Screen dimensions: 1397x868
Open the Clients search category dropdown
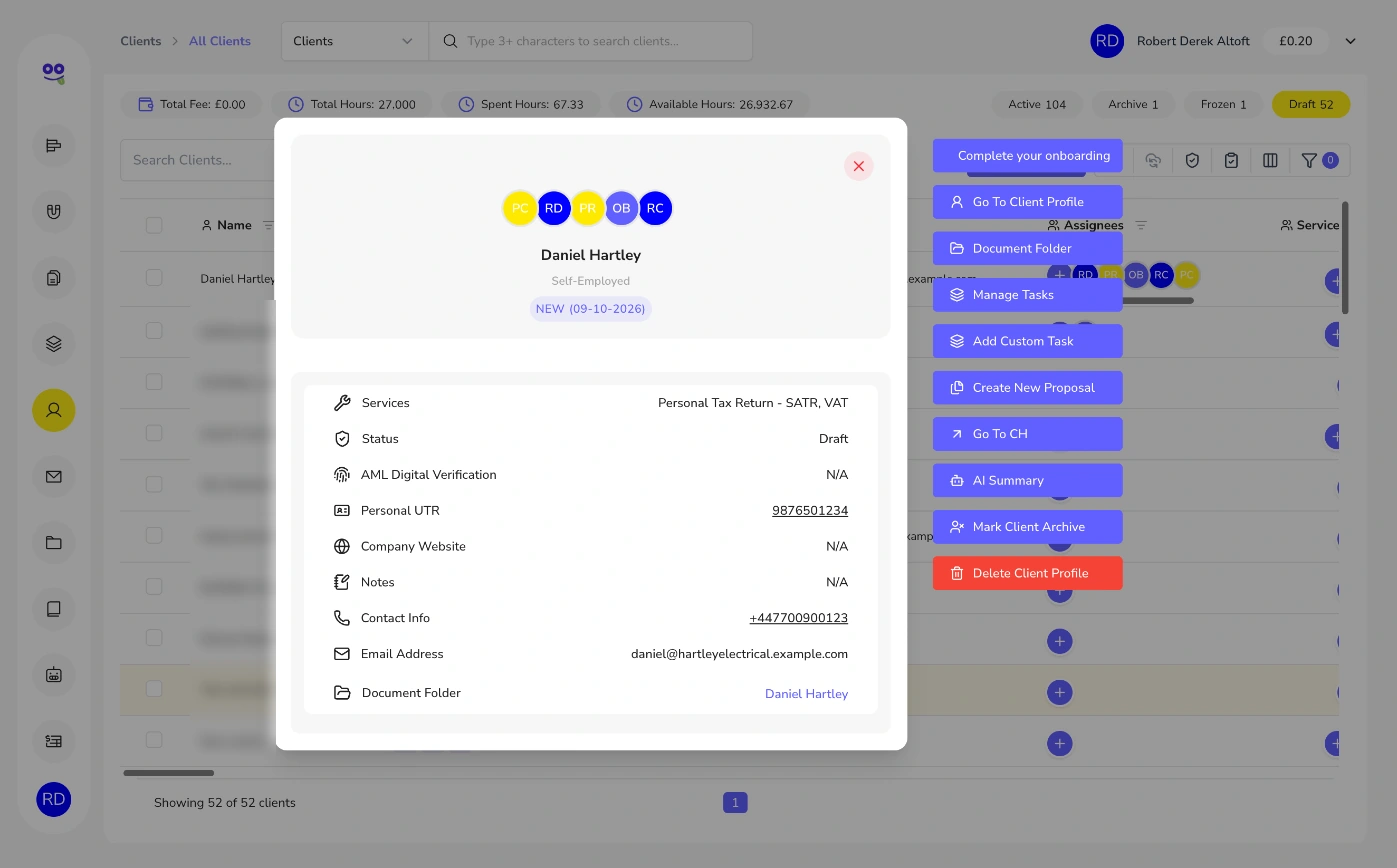tap(354, 41)
